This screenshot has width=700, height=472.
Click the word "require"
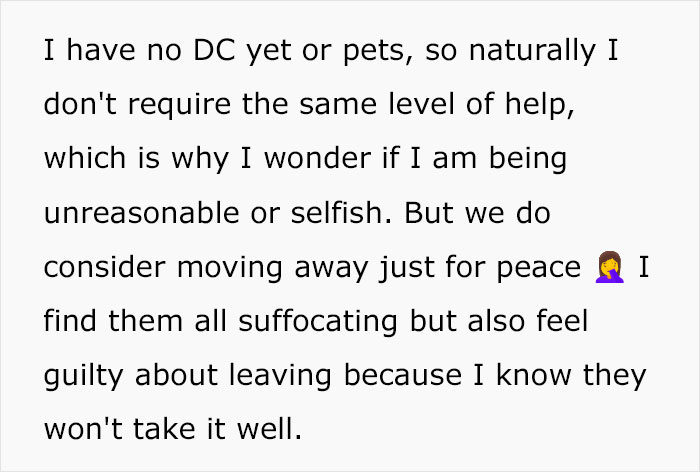tap(156, 107)
